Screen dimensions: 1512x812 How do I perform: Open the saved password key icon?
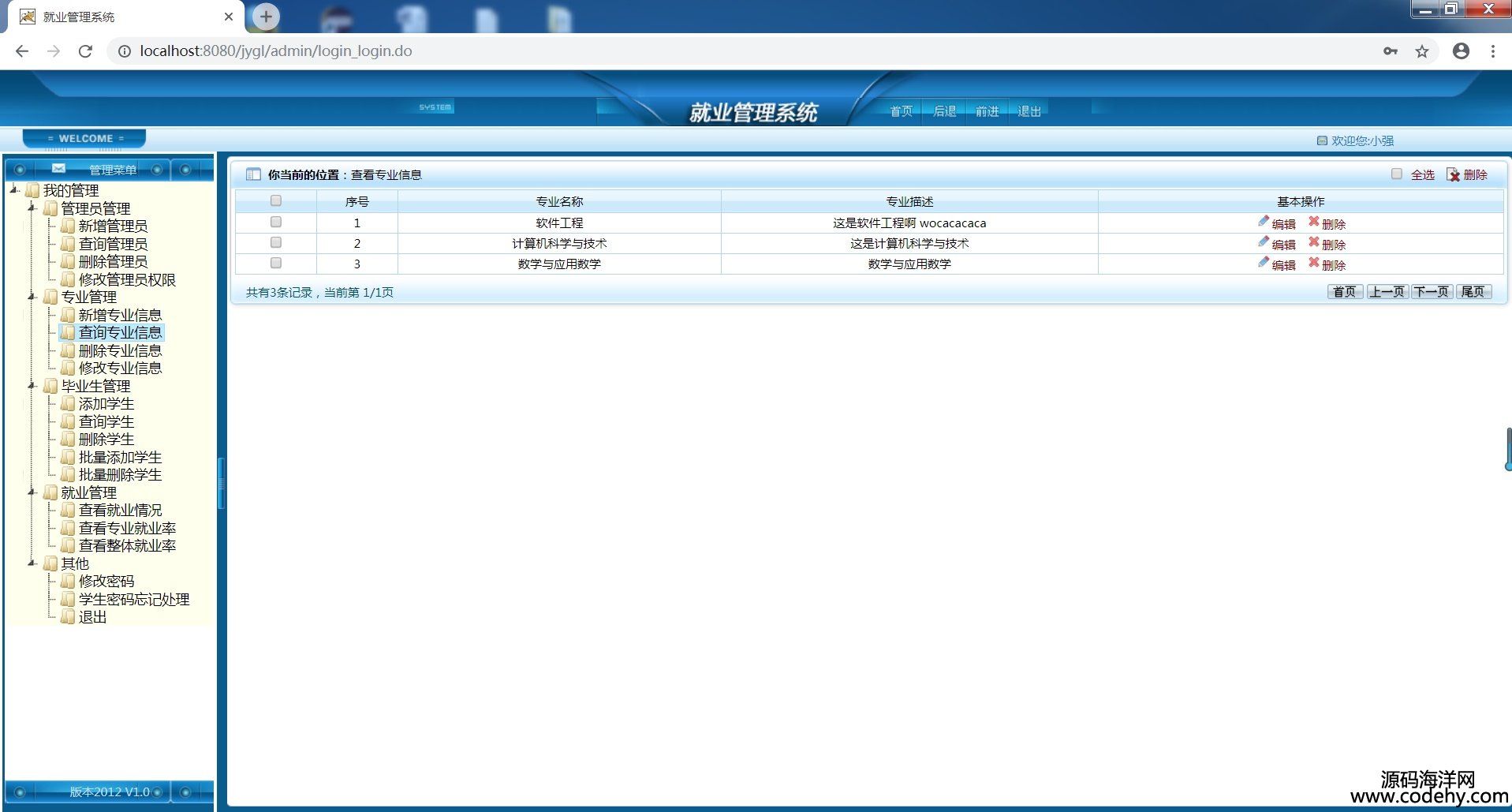[x=1390, y=51]
